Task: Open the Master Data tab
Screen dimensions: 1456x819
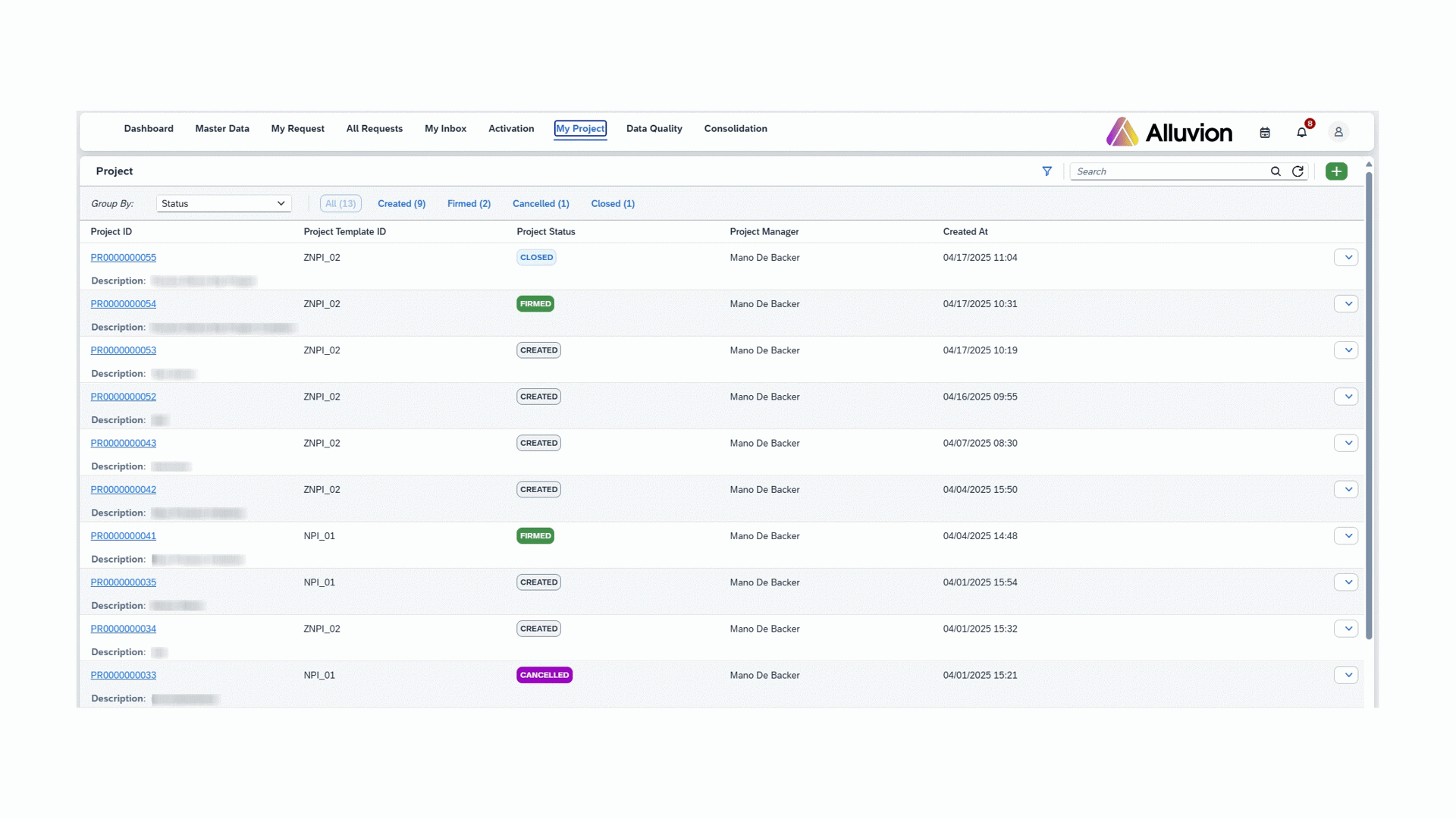Action: (x=222, y=129)
